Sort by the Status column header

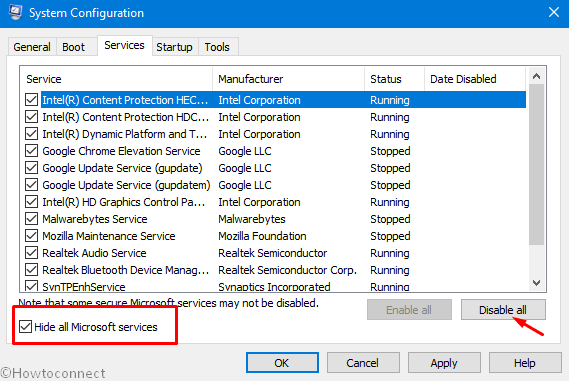tap(394, 79)
